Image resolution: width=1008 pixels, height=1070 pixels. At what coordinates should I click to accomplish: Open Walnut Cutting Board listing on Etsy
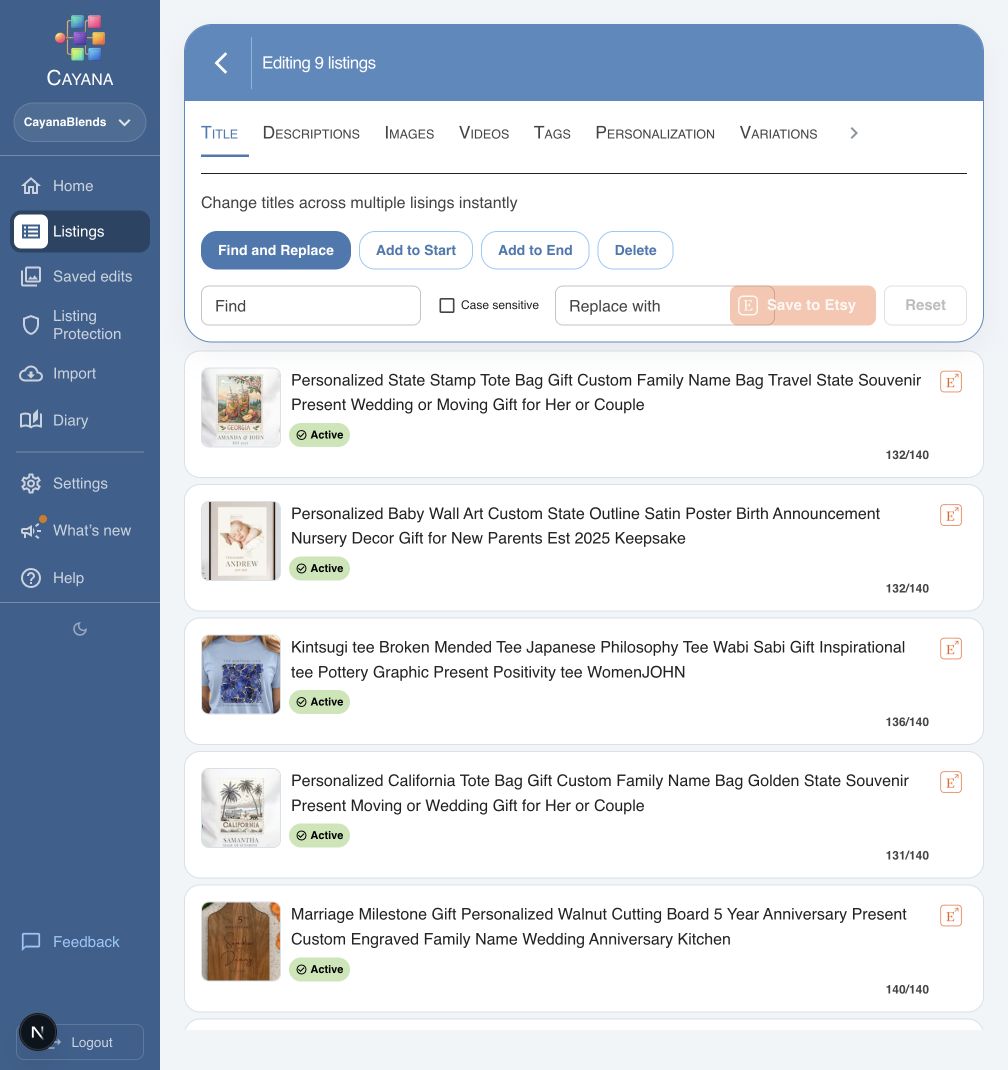951,916
